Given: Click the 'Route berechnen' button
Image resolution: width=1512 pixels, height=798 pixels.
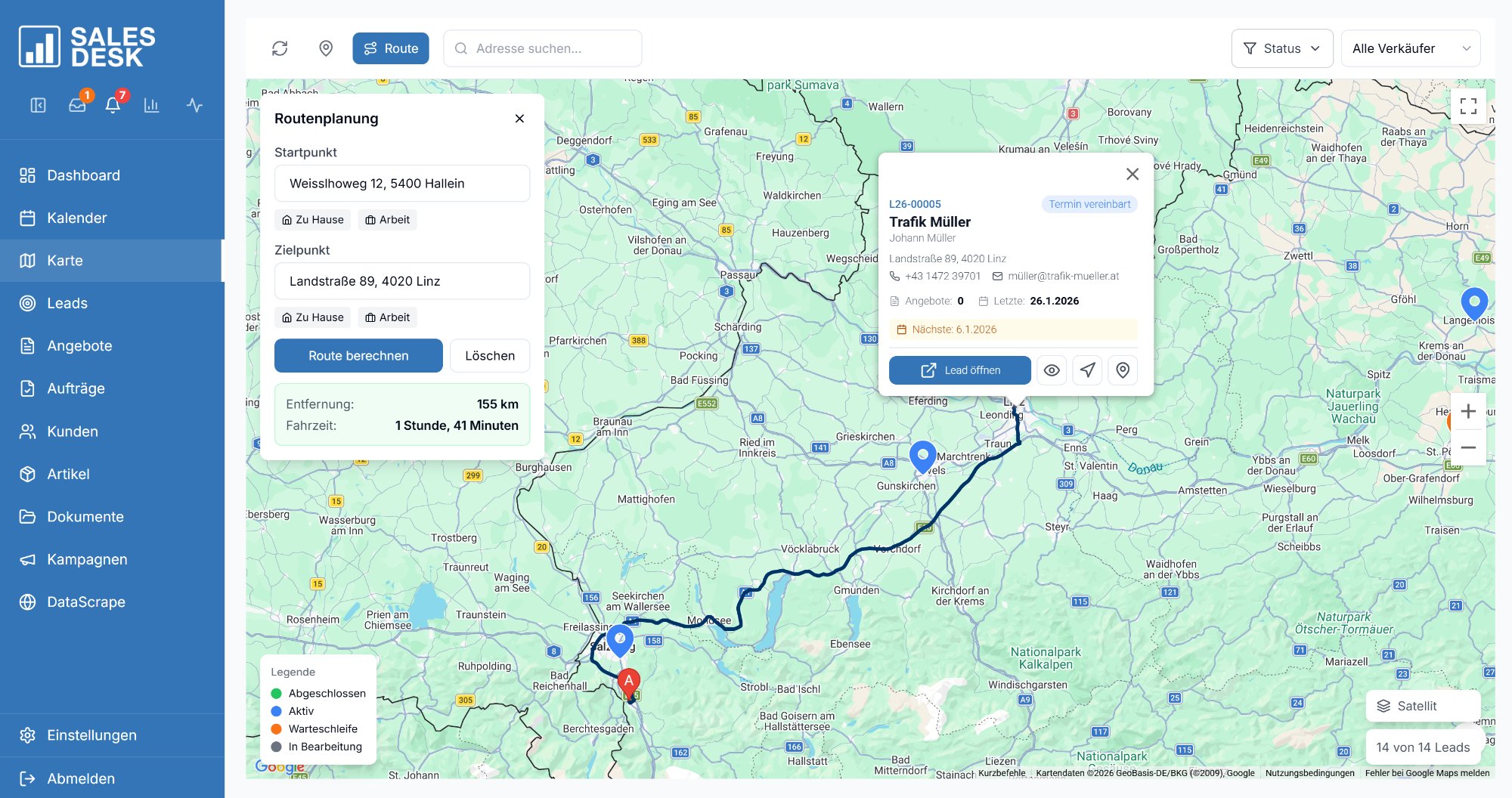Looking at the screenshot, I should pos(358,355).
